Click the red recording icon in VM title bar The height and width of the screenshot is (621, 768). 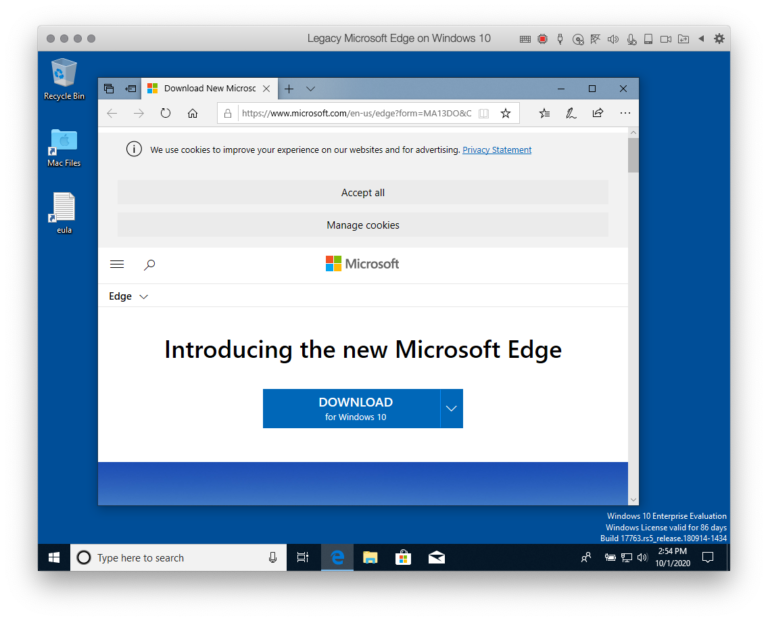click(542, 39)
